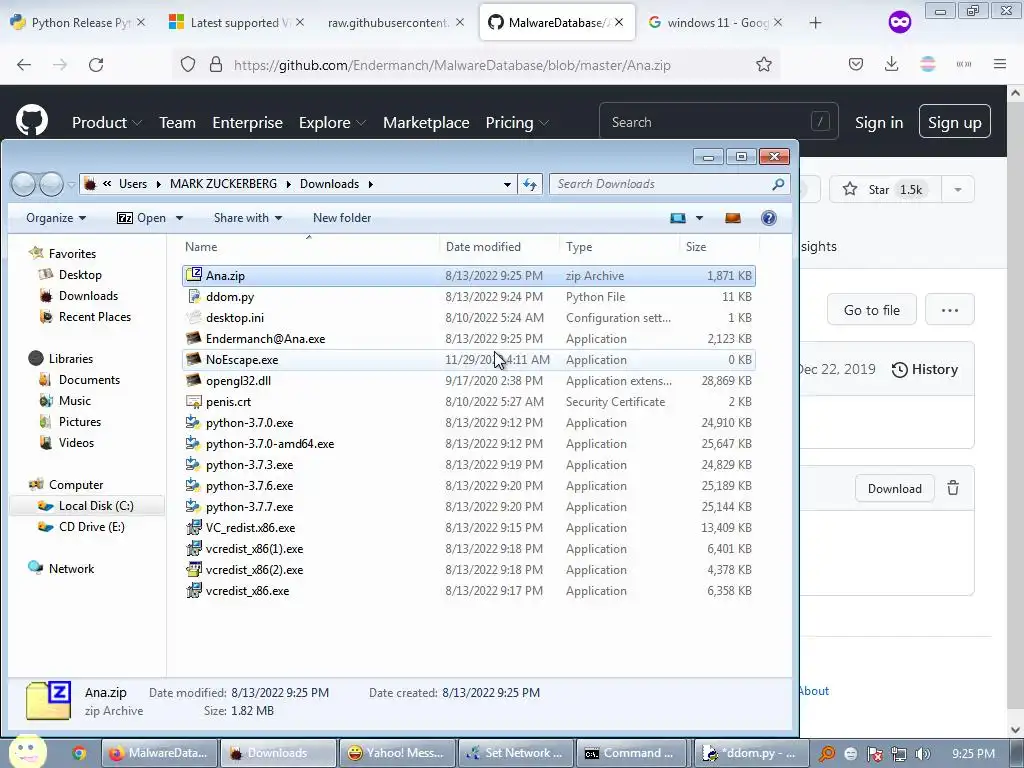Expand the GitHub Product menu
The image size is (1024, 768).
coord(106,123)
